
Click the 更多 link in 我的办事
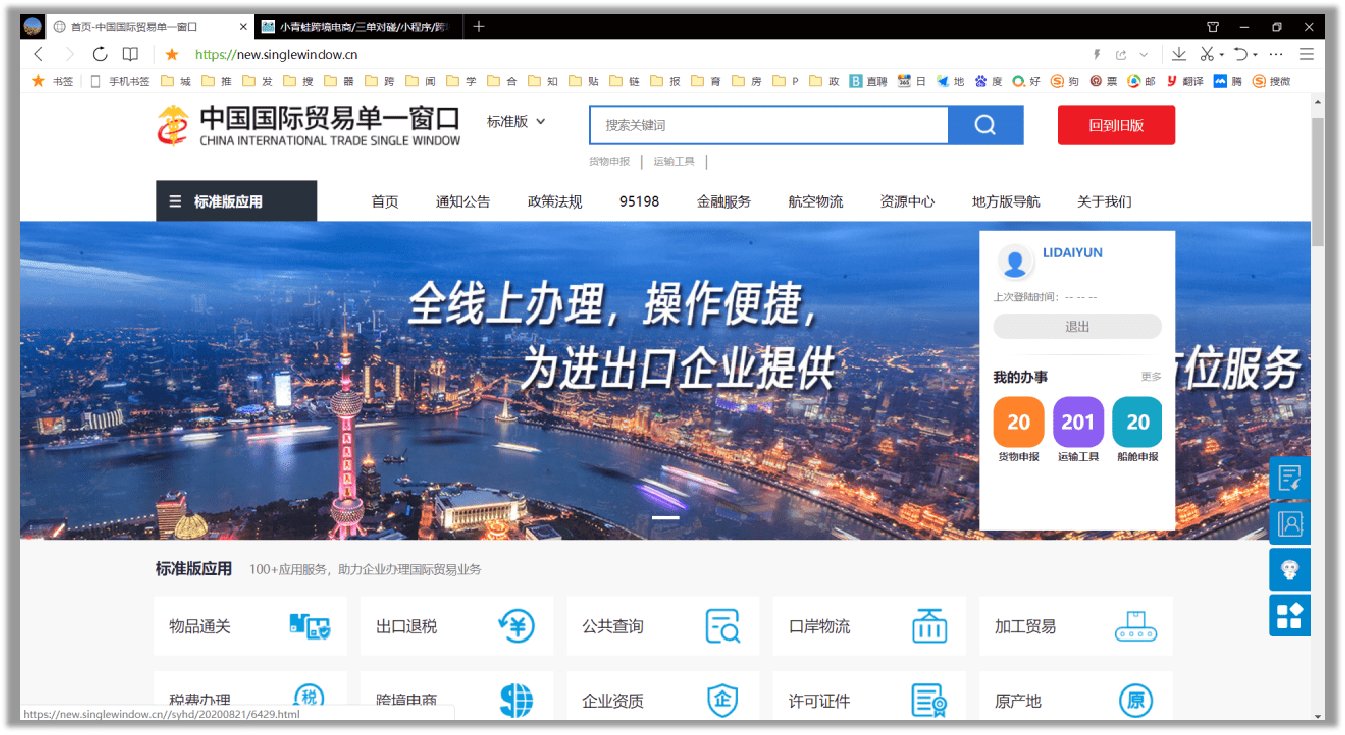(1151, 377)
